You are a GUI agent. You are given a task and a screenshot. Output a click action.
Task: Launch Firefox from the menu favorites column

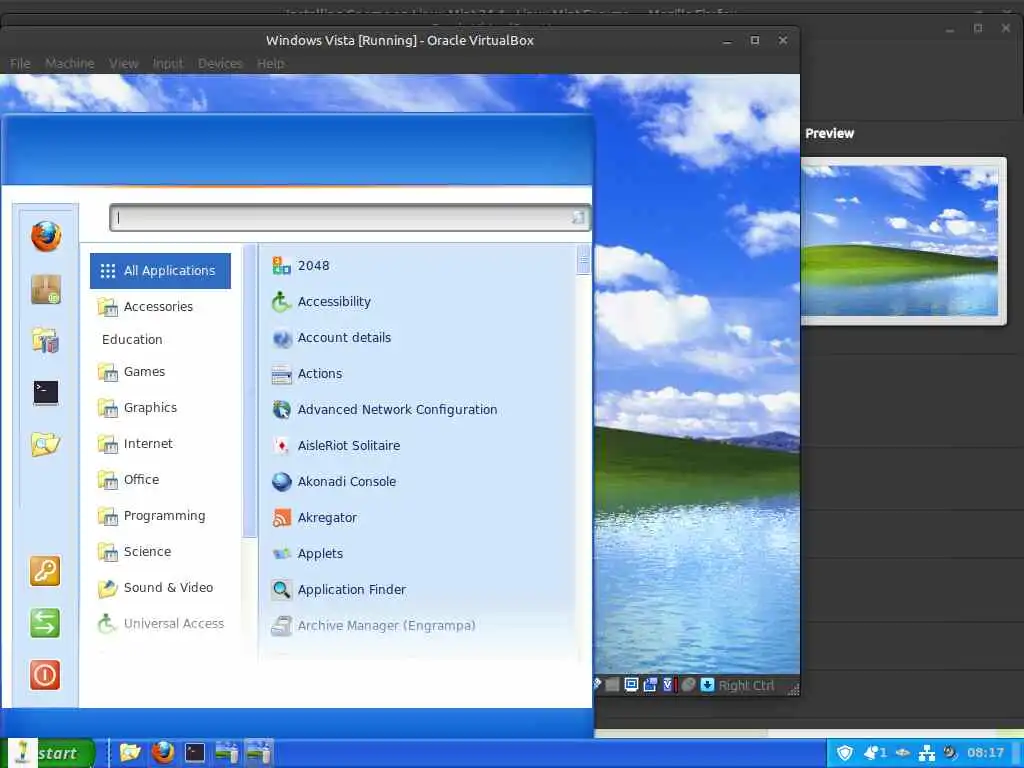[46, 236]
